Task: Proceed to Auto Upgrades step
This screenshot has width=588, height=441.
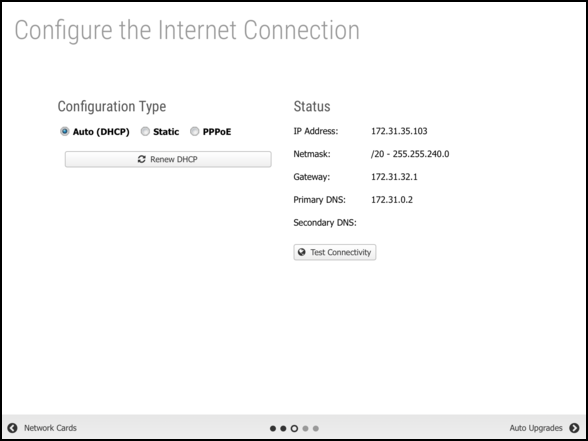Action: pos(536,428)
